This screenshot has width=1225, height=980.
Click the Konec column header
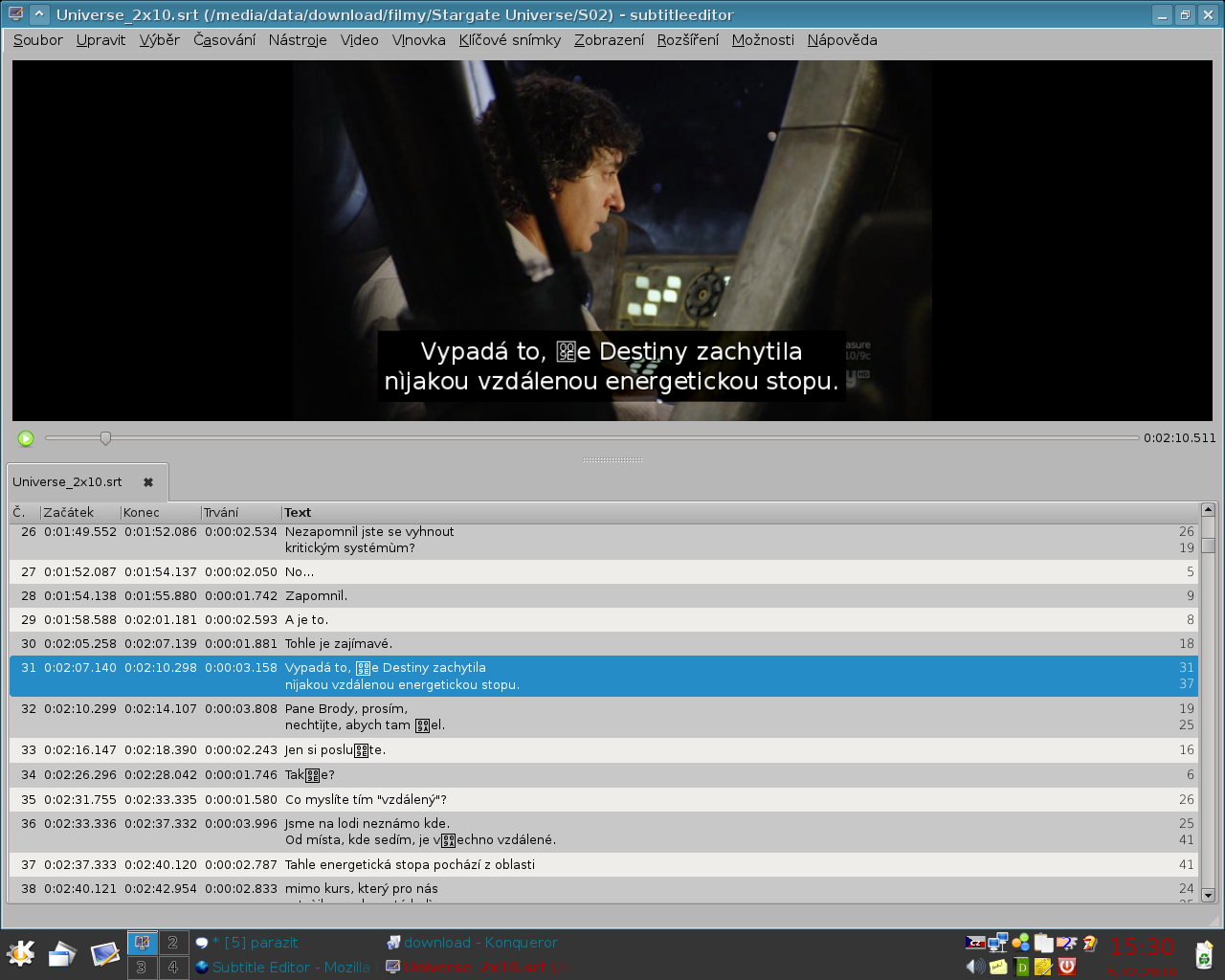click(161, 513)
